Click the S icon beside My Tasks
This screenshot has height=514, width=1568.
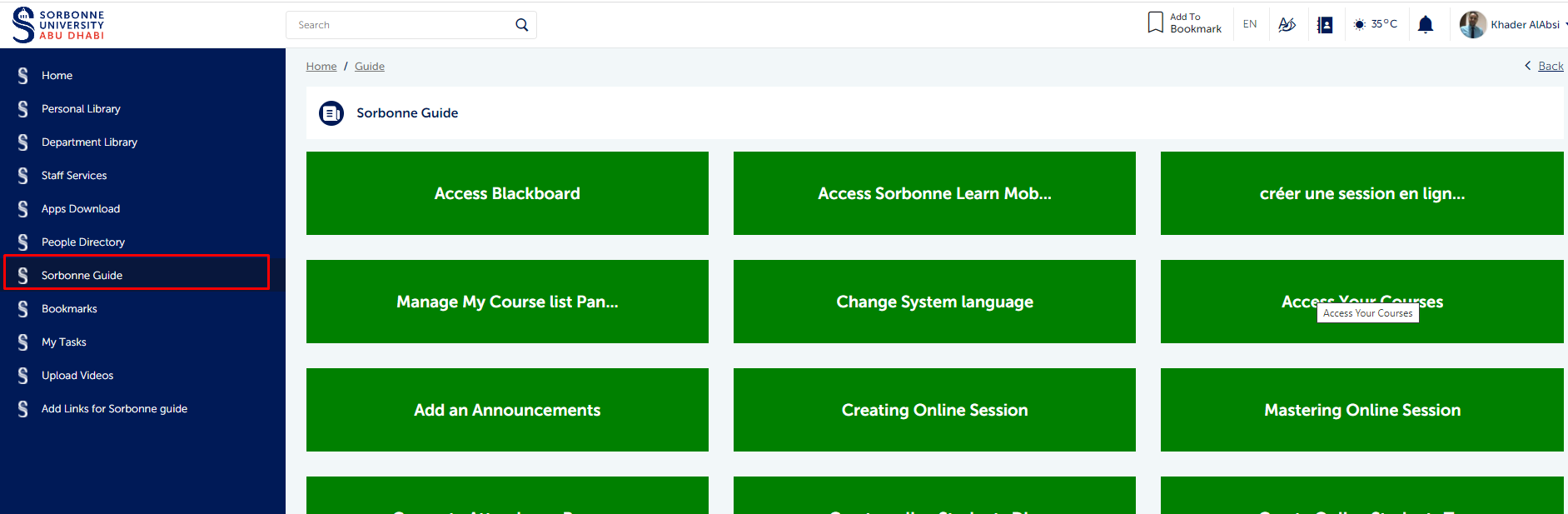23,342
